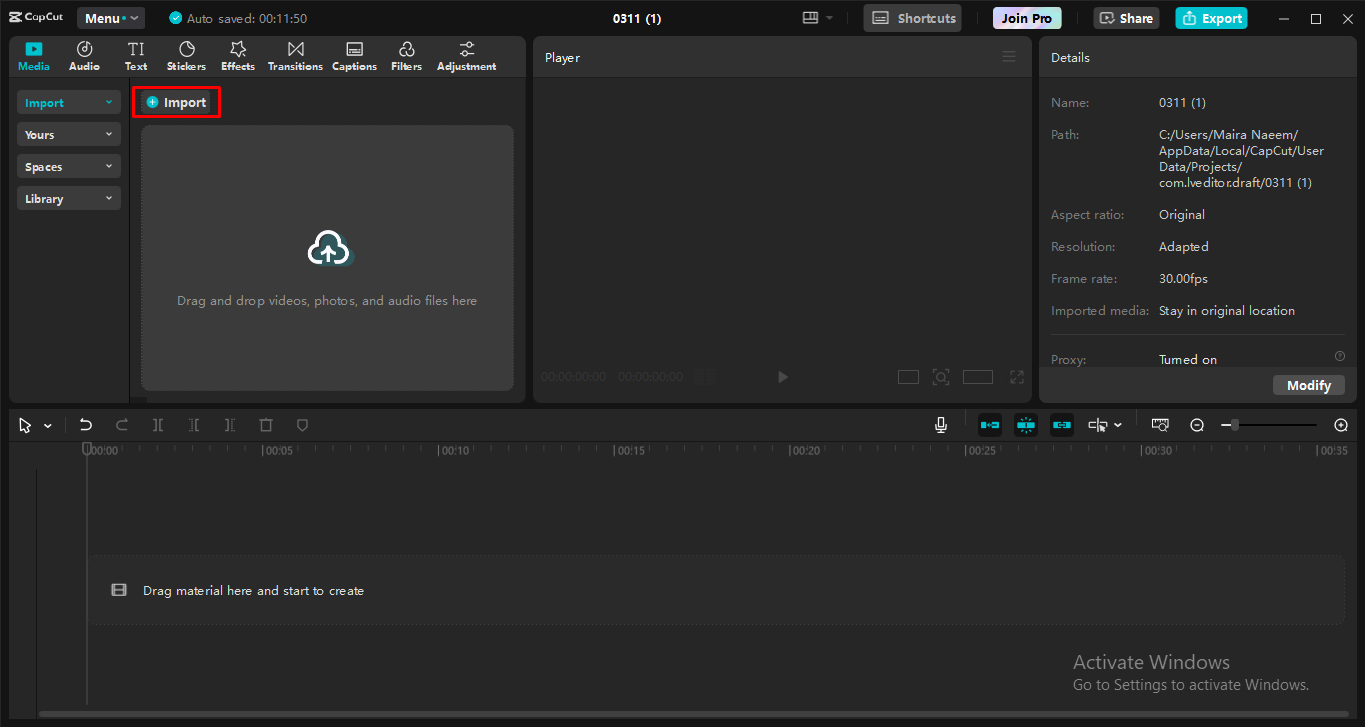Open the Filters panel

pyautogui.click(x=406, y=56)
